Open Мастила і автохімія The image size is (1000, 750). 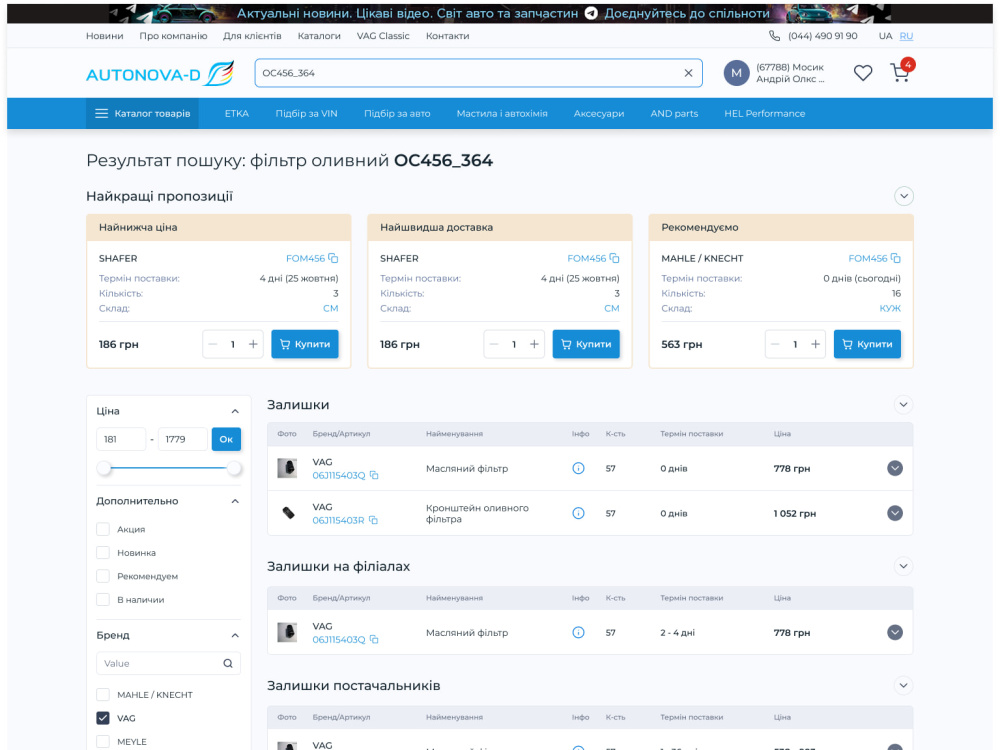click(x=502, y=114)
